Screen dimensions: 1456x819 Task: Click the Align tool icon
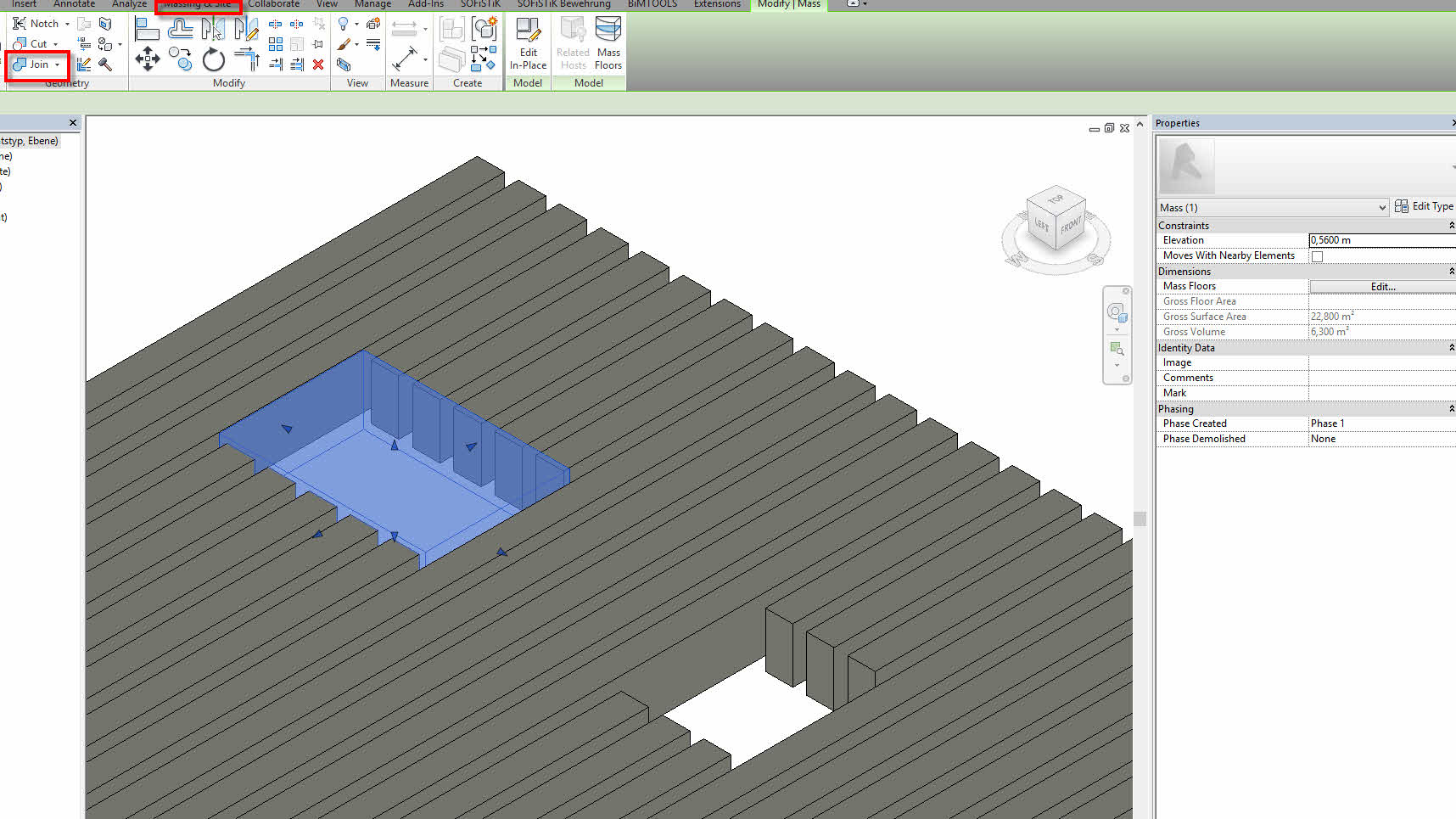(147, 30)
